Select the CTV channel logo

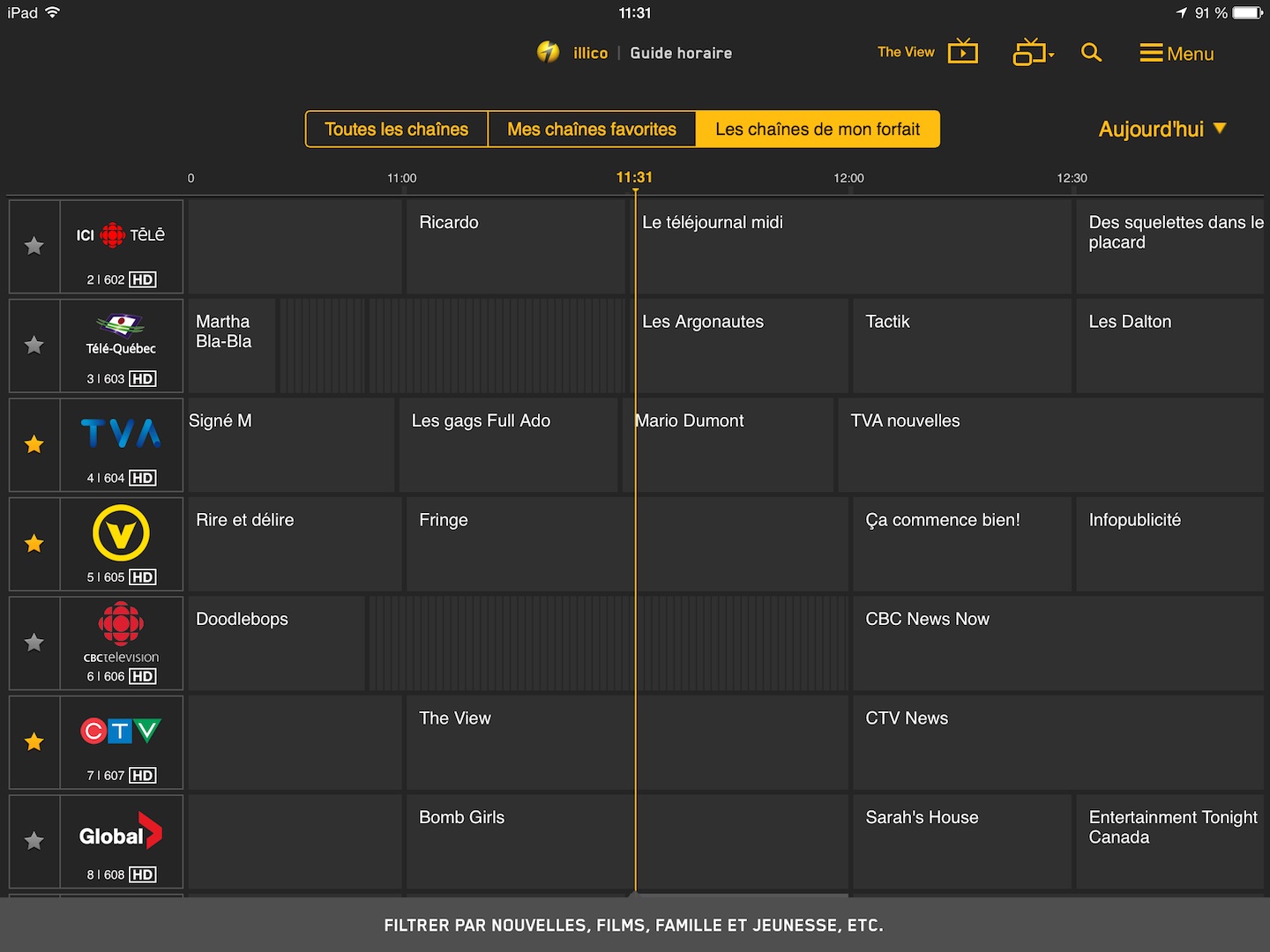pos(121,732)
